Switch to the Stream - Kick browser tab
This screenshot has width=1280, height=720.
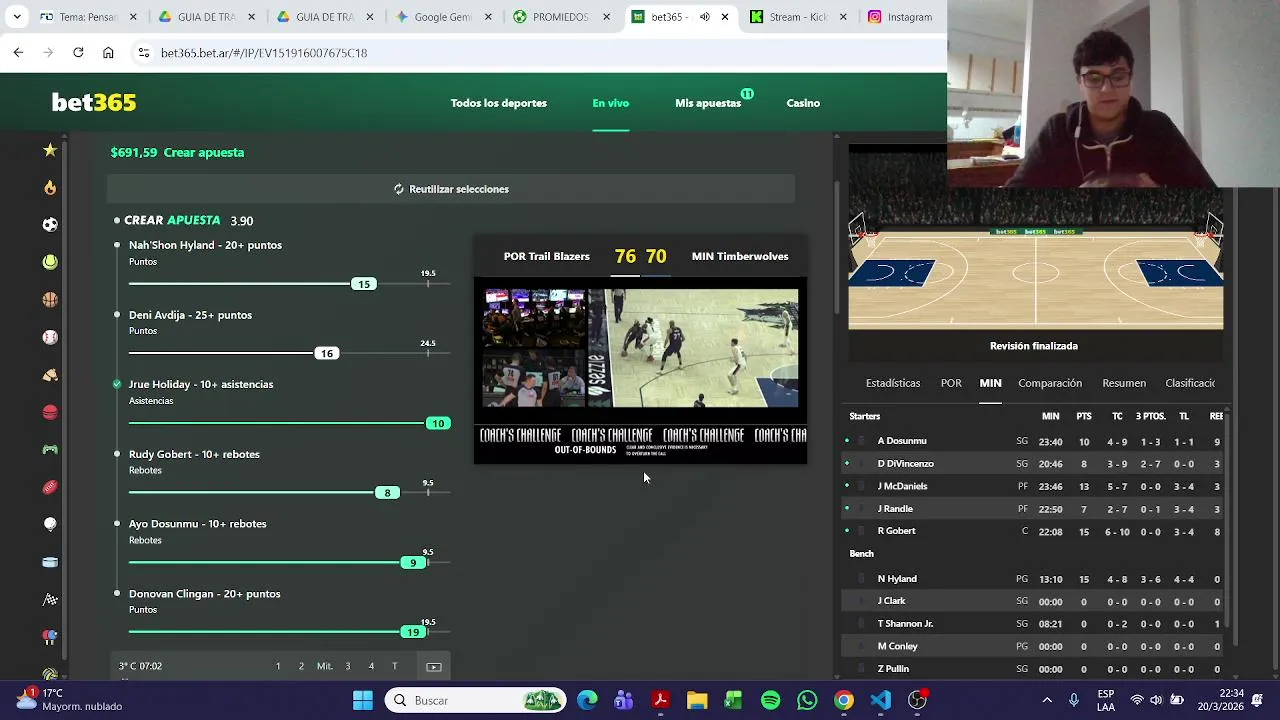coord(797,17)
